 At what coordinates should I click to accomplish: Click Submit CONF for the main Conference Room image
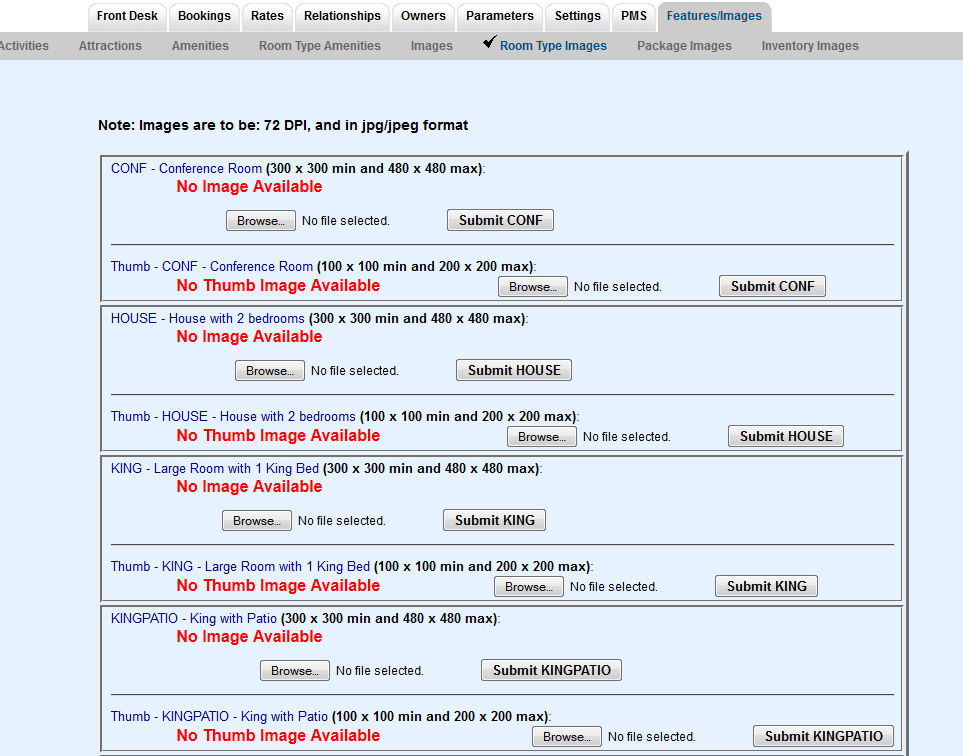coord(501,220)
